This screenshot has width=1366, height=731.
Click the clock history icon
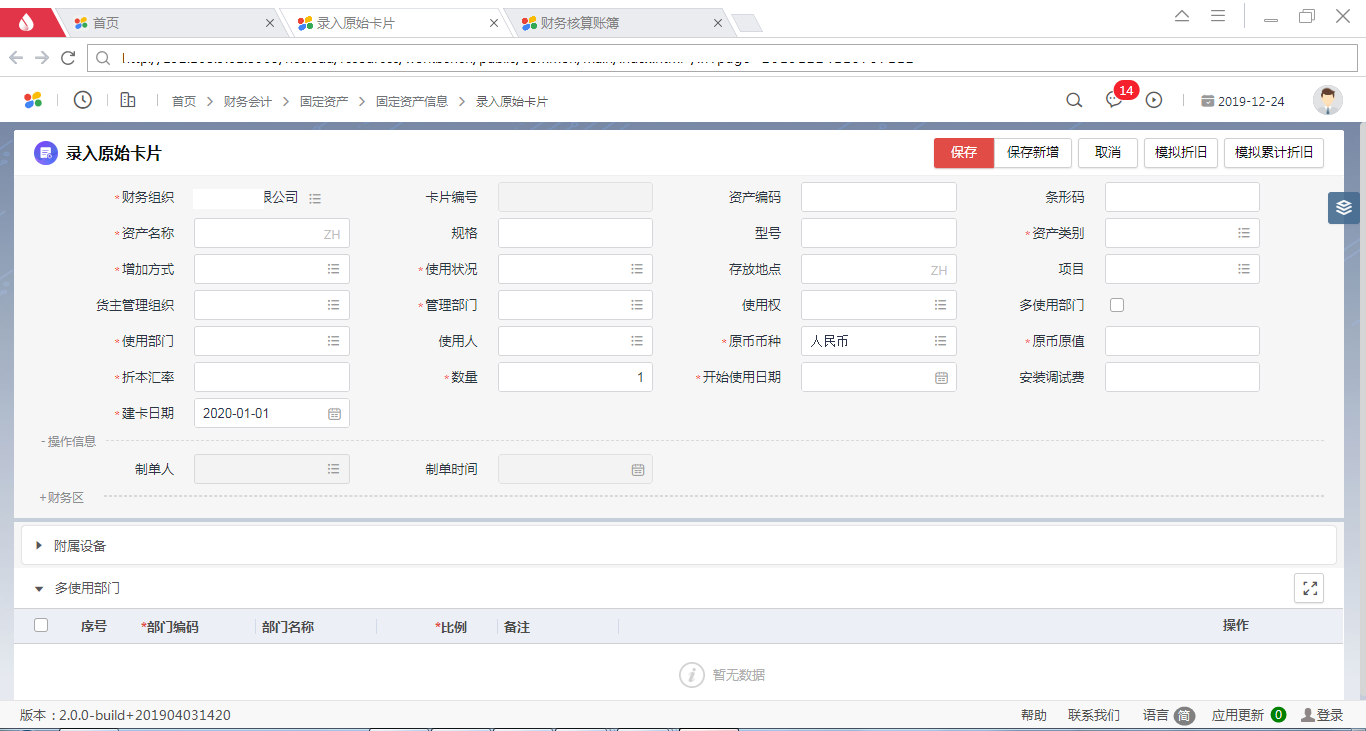83,100
